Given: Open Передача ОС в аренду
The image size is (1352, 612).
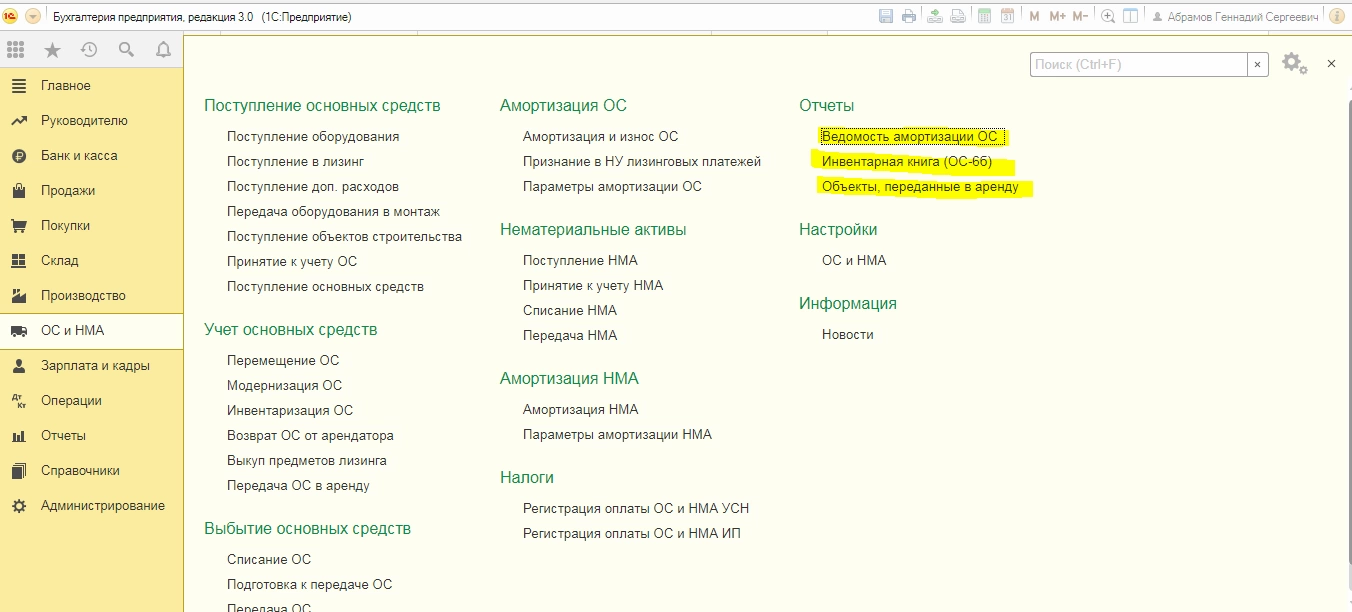Looking at the screenshot, I should tap(298, 486).
